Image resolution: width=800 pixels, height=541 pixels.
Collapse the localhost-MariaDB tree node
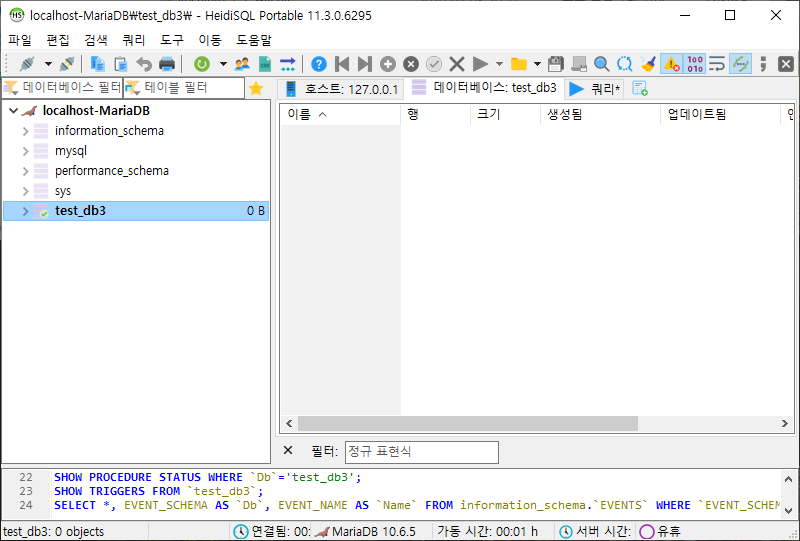pos(14,111)
